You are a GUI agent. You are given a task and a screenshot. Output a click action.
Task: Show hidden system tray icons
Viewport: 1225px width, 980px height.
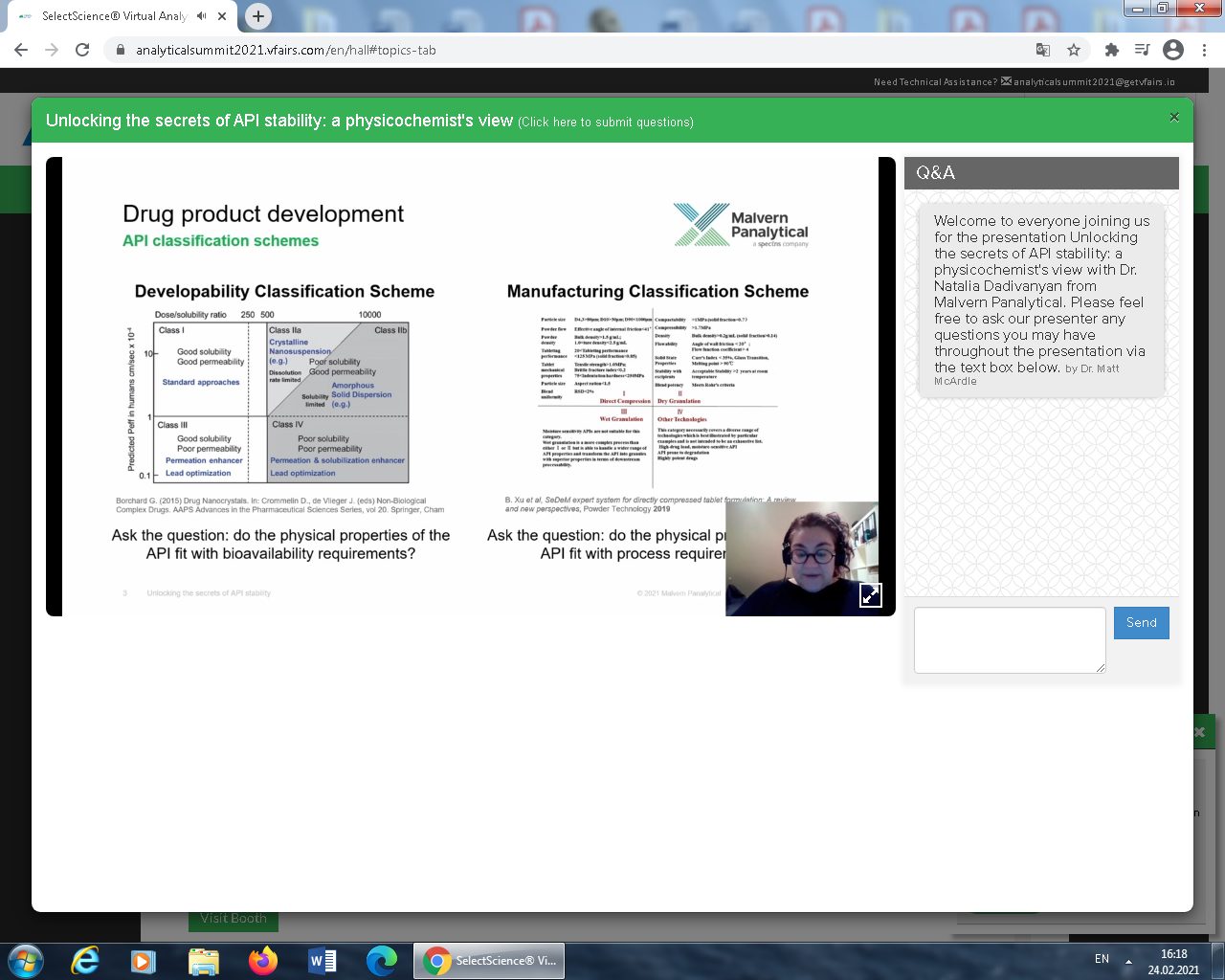(1128, 960)
